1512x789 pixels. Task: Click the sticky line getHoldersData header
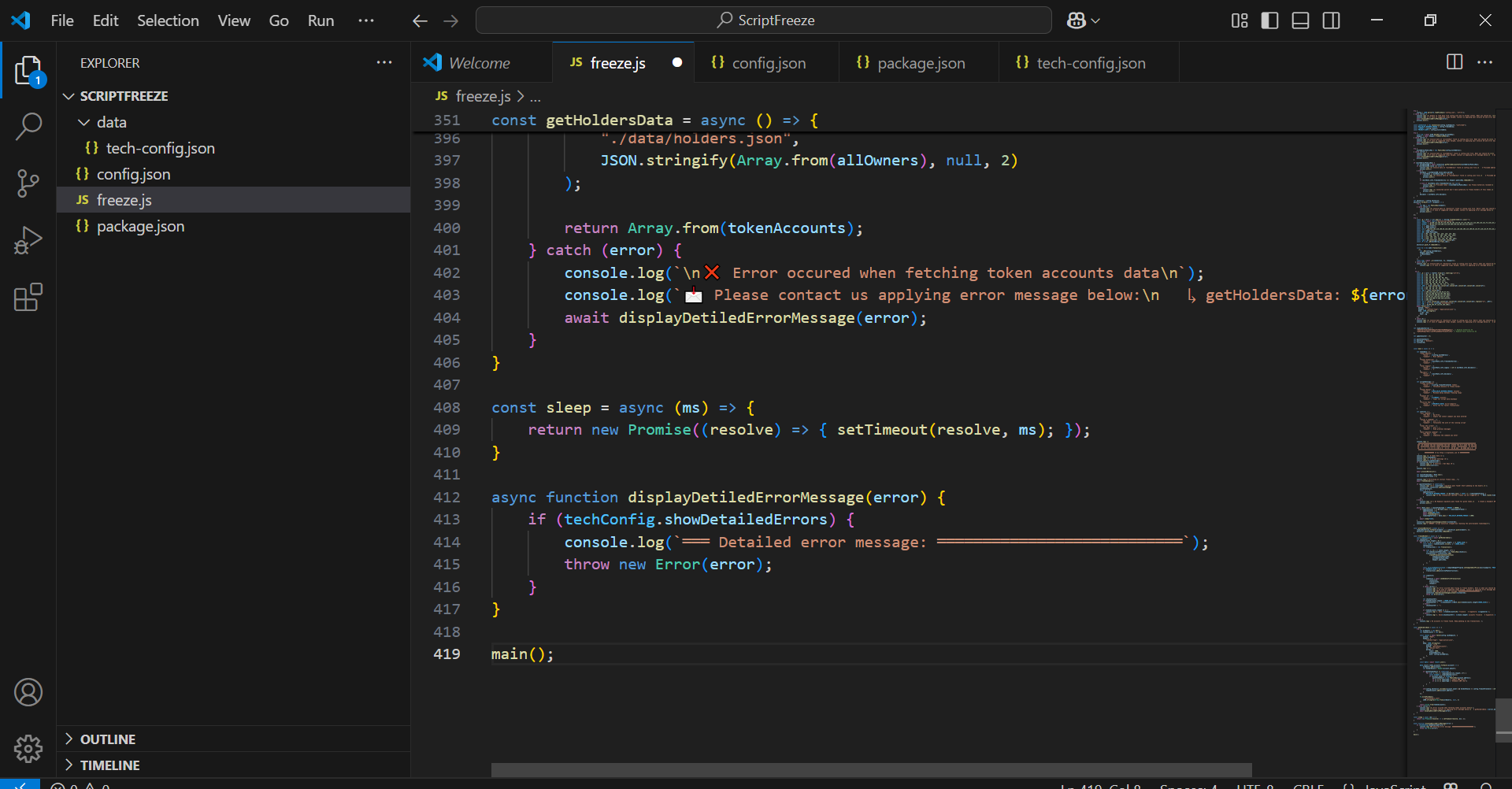tap(909, 120)
